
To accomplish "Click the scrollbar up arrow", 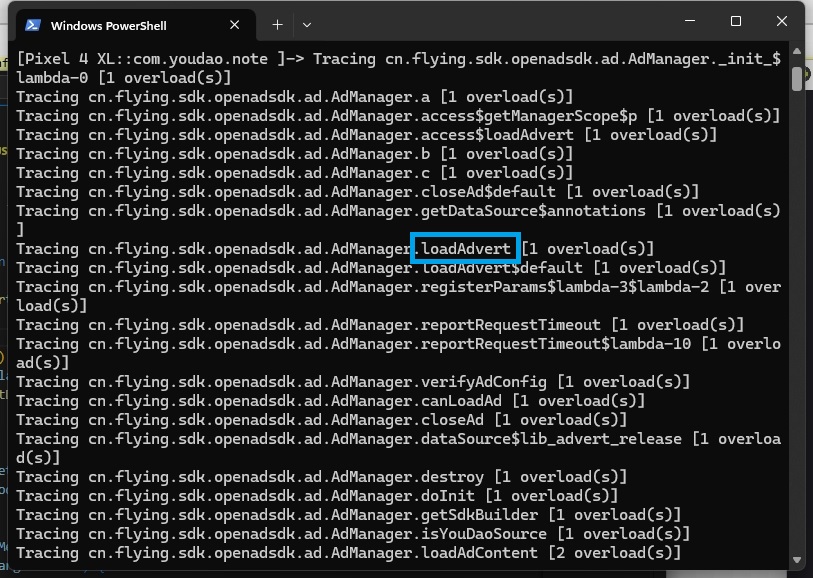I will click(x=796, y=54).
